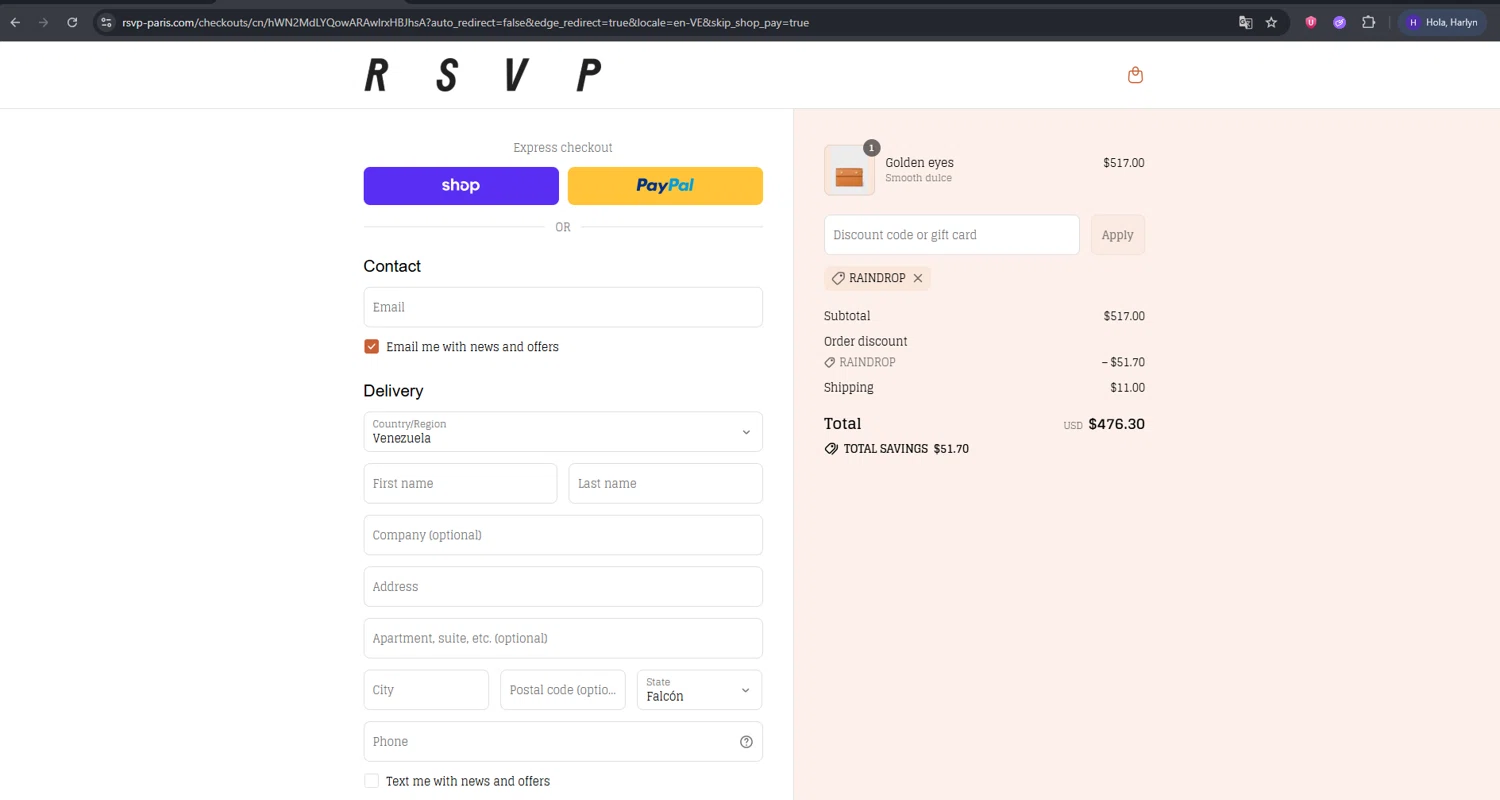1500x800 pixels.
Task: Focus the Postal code field
Action: (563, 690)
